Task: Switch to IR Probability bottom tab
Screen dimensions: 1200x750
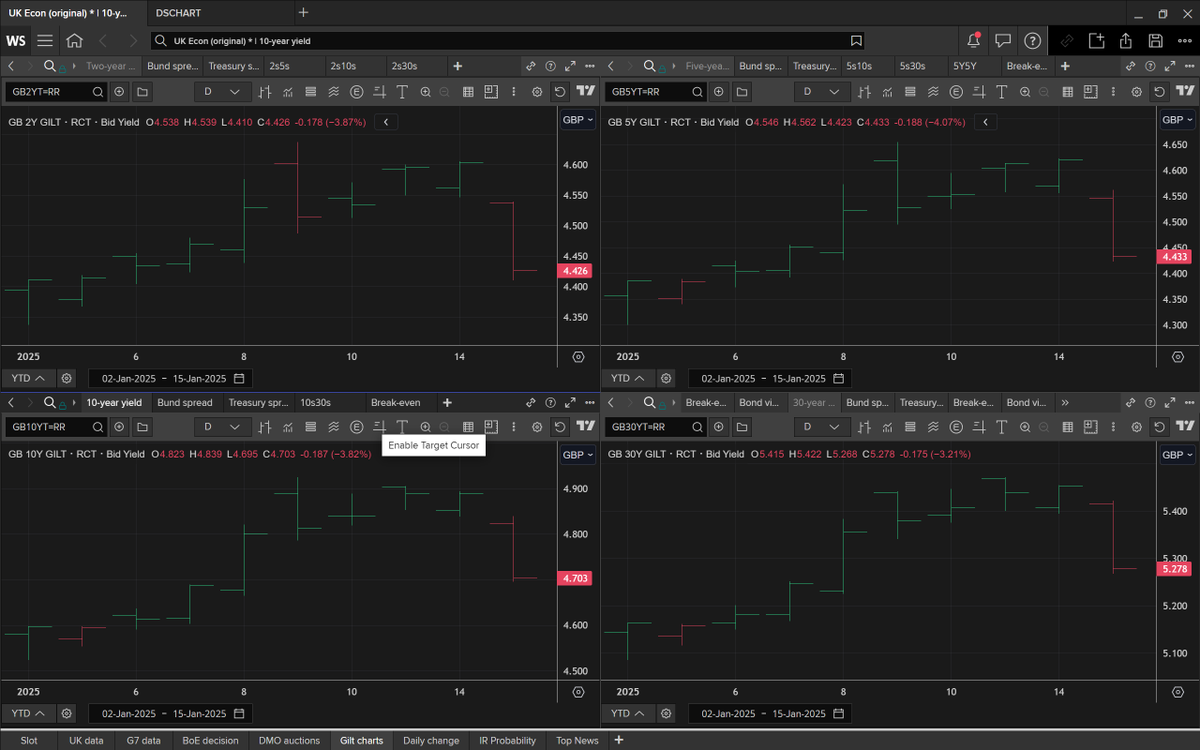Action: pyautogui.click(x=507, y=741)
